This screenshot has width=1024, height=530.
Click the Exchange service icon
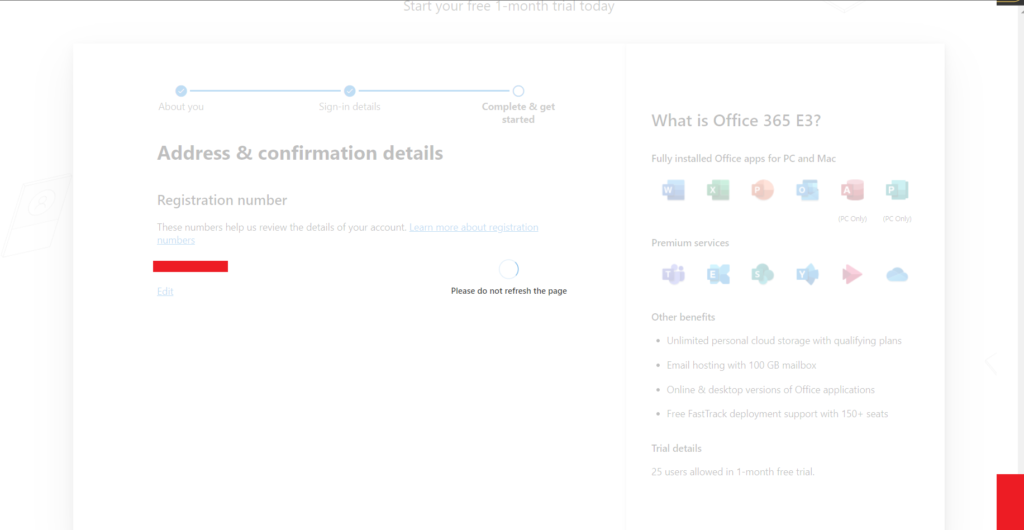click(x=718, y=275)
